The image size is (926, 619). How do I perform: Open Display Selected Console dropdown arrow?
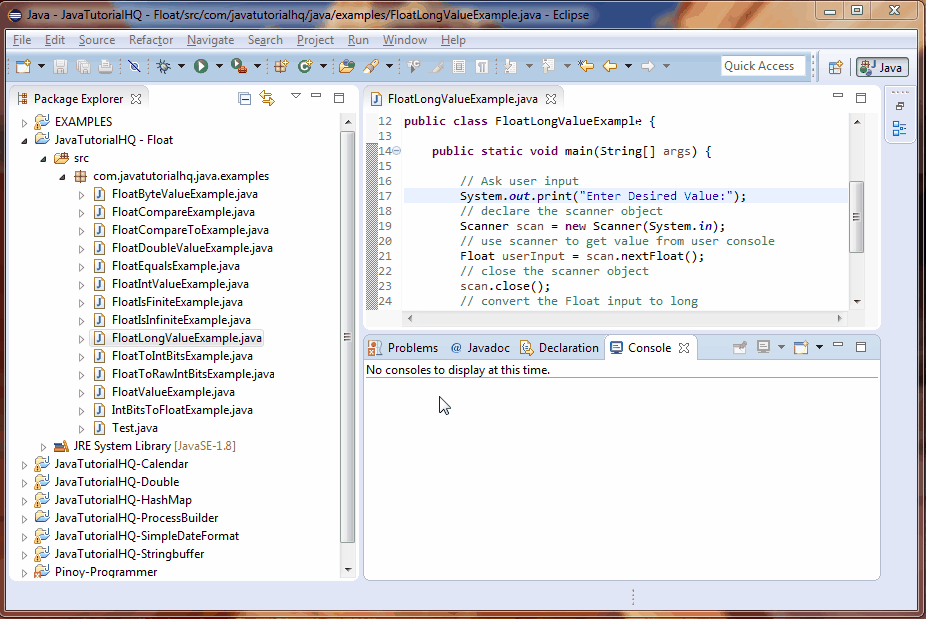click(x=781, y=347)
